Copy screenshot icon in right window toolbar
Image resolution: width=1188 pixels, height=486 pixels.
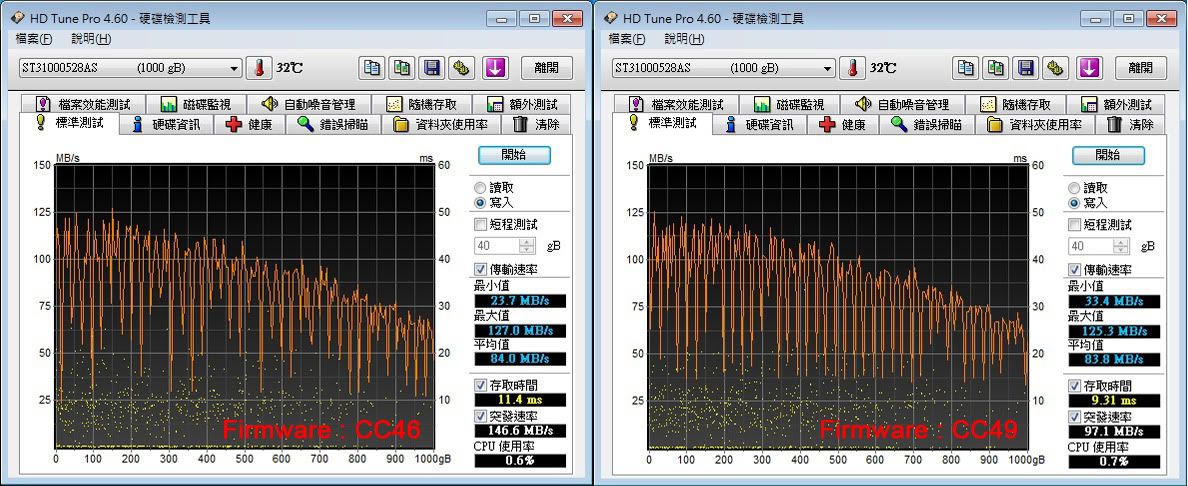click(996, 67)
